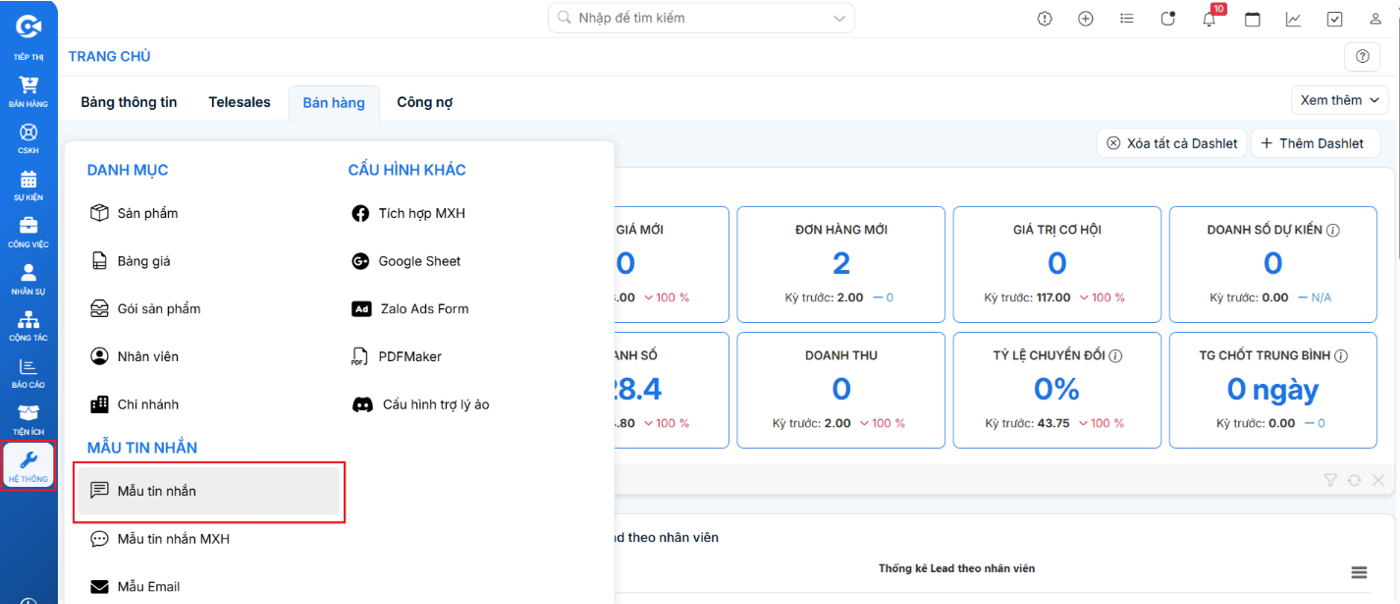
Task: Open the line chart icon in header
Action: [x=1293, y=18]
